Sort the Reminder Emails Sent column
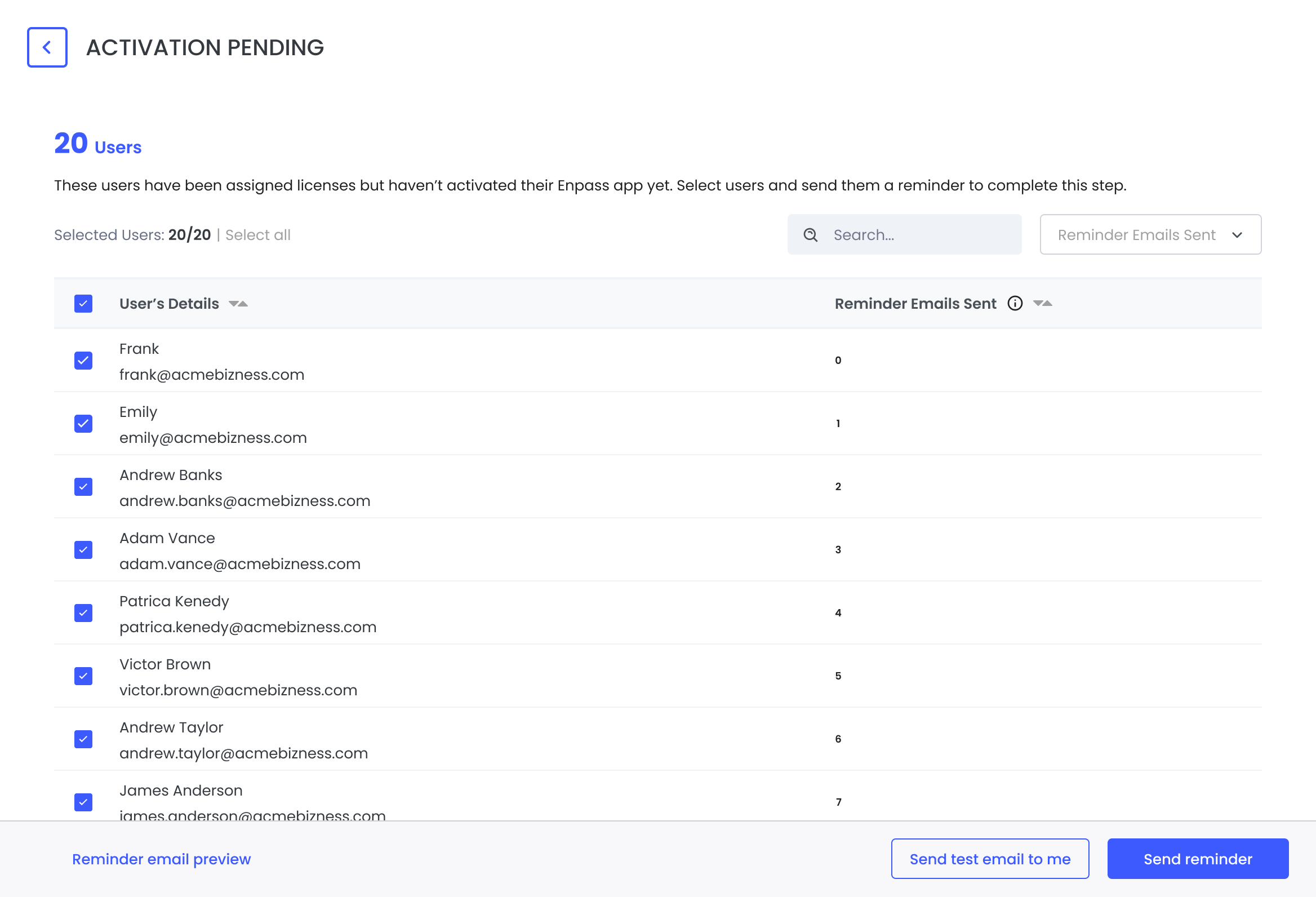 [x=1044, y=304]
